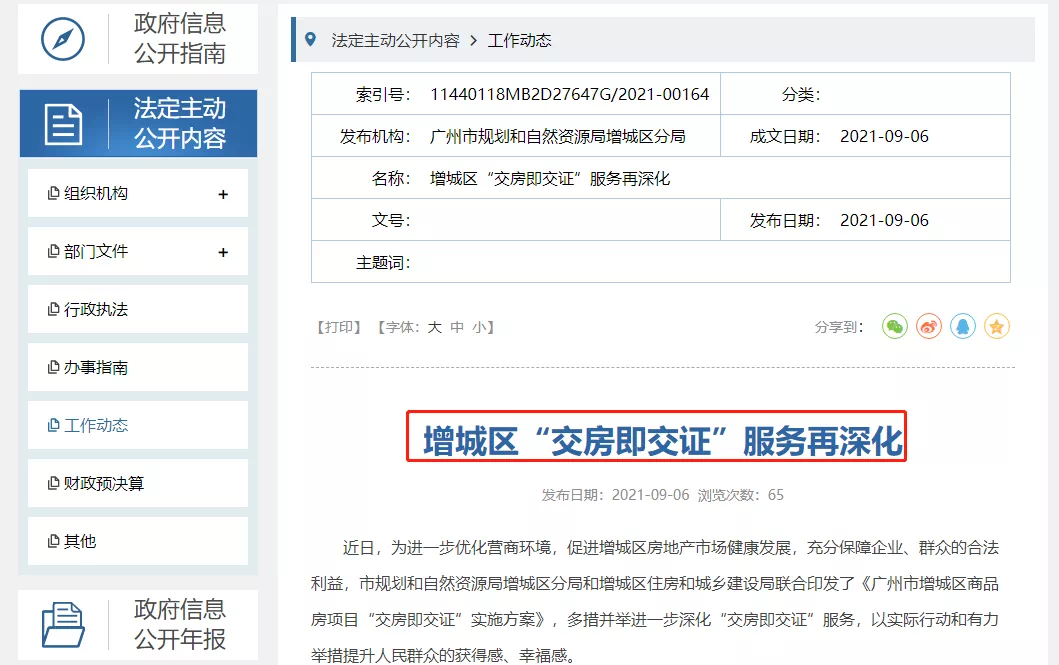Open 办事指南 in the sidebar
The image size is (1059, 665).
click(96, 368)
